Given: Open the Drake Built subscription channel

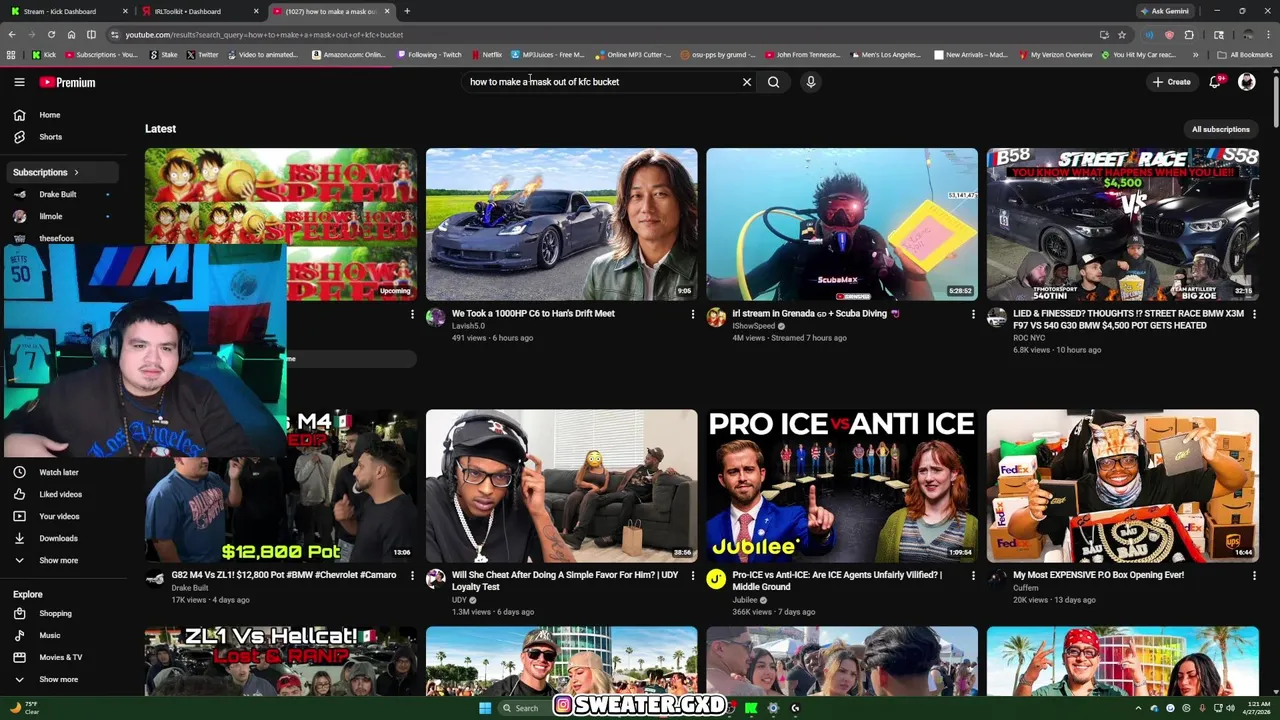Looking at the screenshot, I should click(60, 194).
